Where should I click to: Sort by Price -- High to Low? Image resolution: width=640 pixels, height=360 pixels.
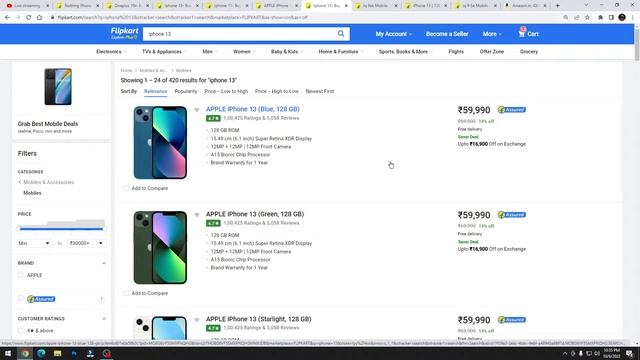point(277,91)
